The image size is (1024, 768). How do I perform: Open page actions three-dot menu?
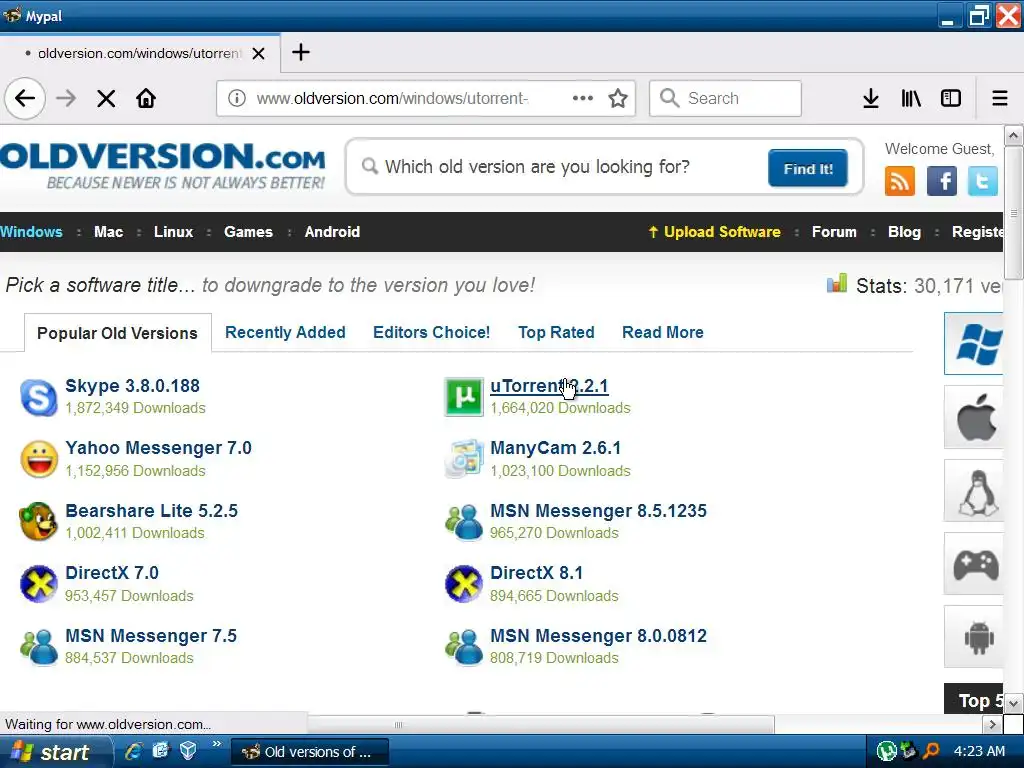pyautogui.click(x=583, y=99)
